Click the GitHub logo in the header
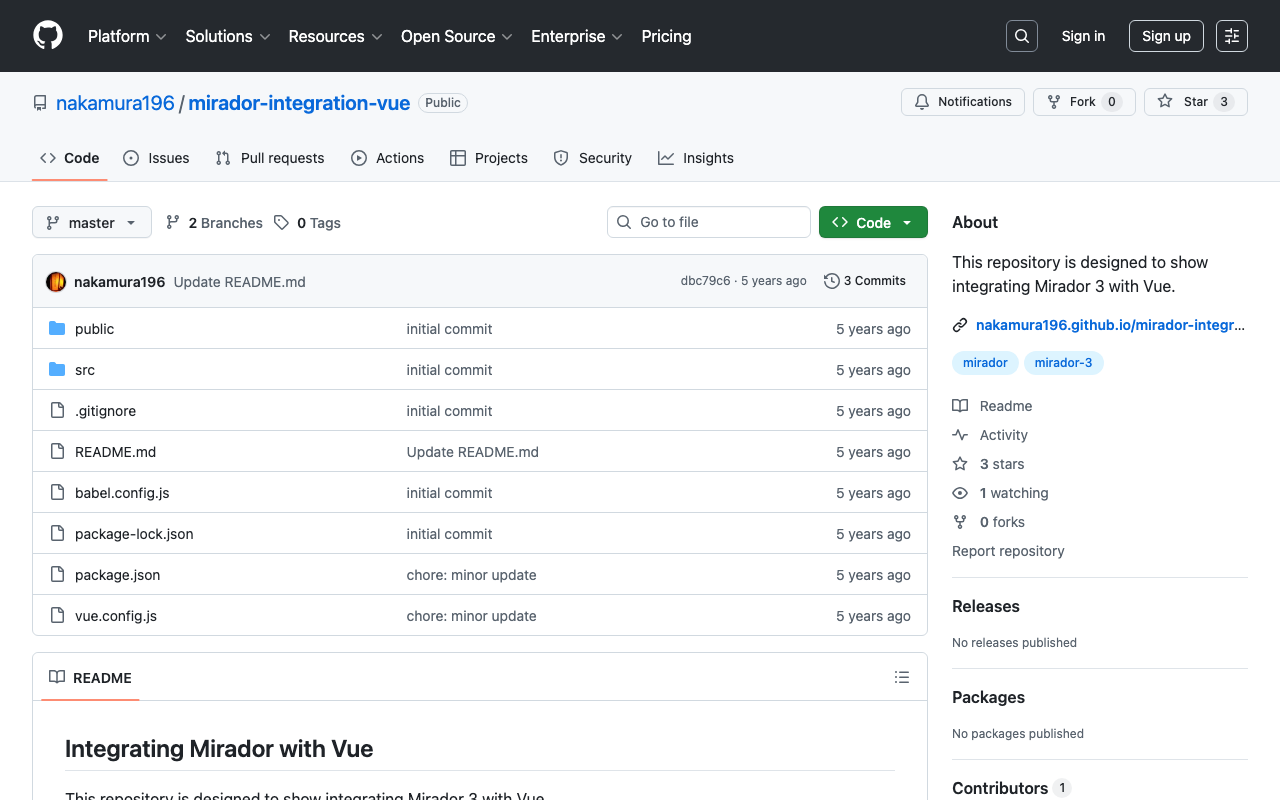1280x800 pixels. (47, 36)
